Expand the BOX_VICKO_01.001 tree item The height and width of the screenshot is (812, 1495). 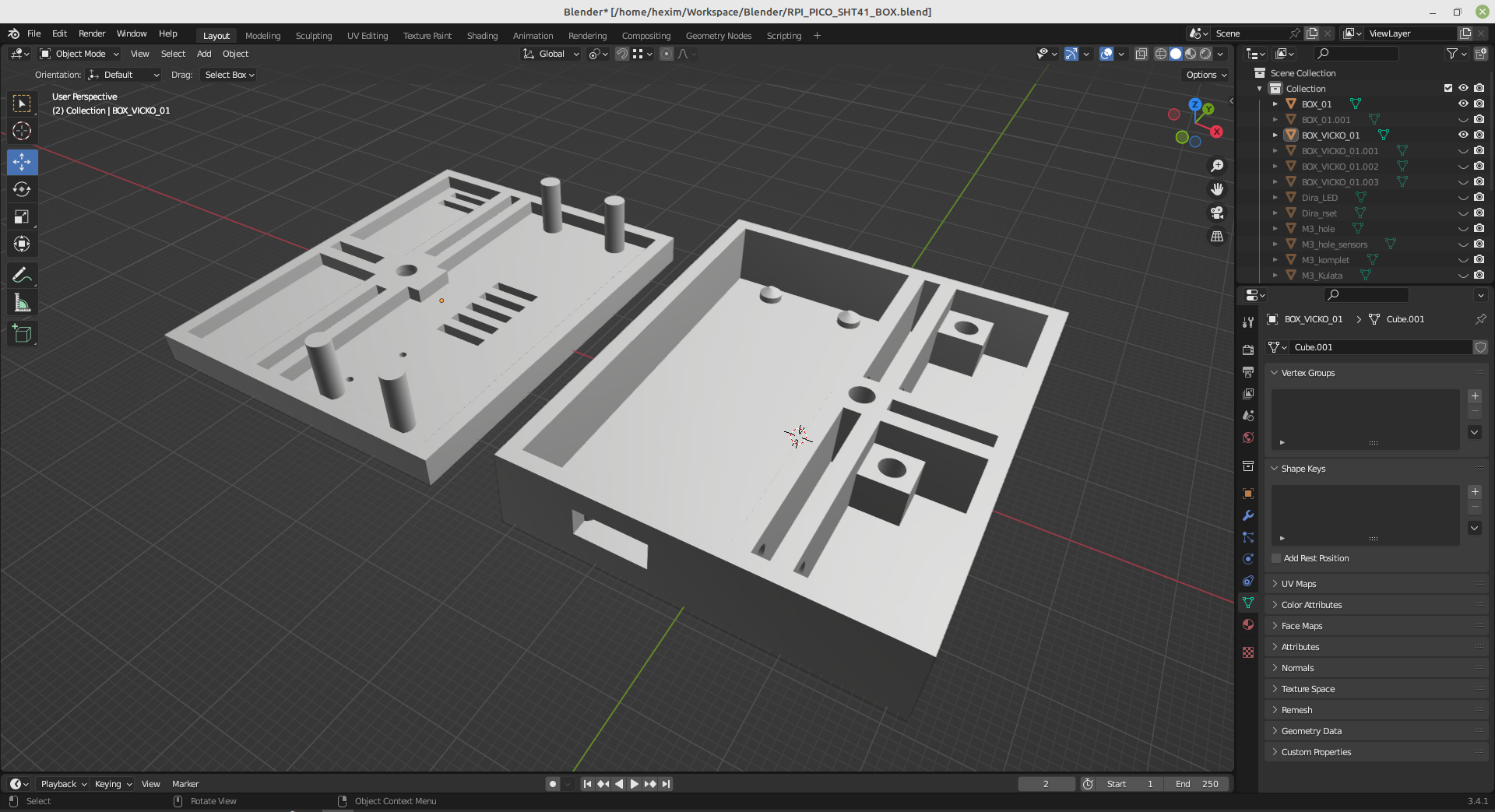tap(1275, 151)
